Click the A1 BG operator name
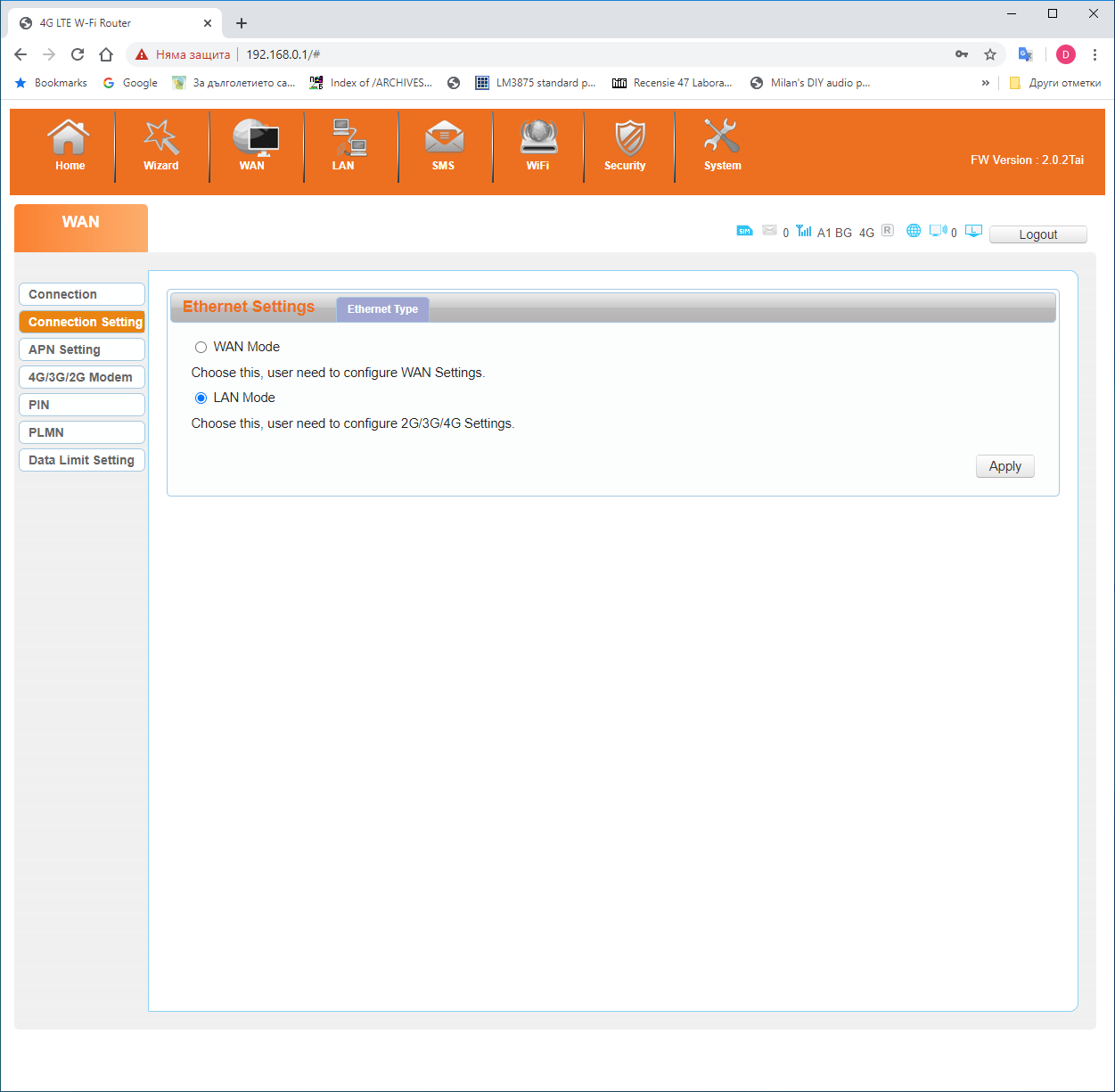Viewport: 1115px width, 1092px height. click(x=834, y=233)
